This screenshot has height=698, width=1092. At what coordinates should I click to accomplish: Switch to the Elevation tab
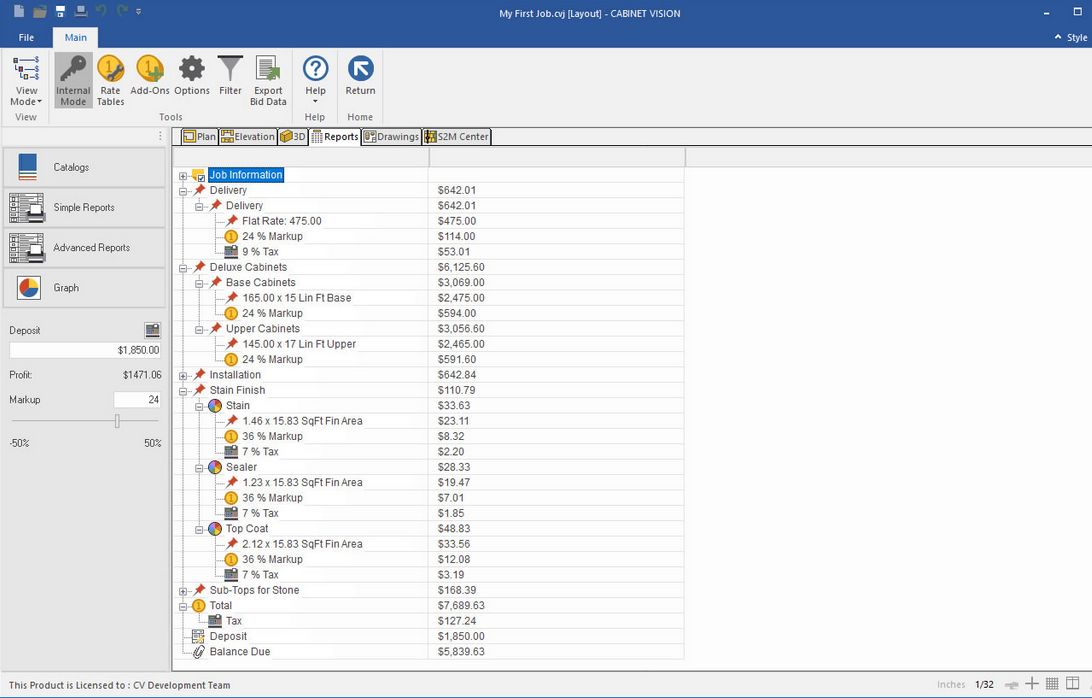pos(248,137)
